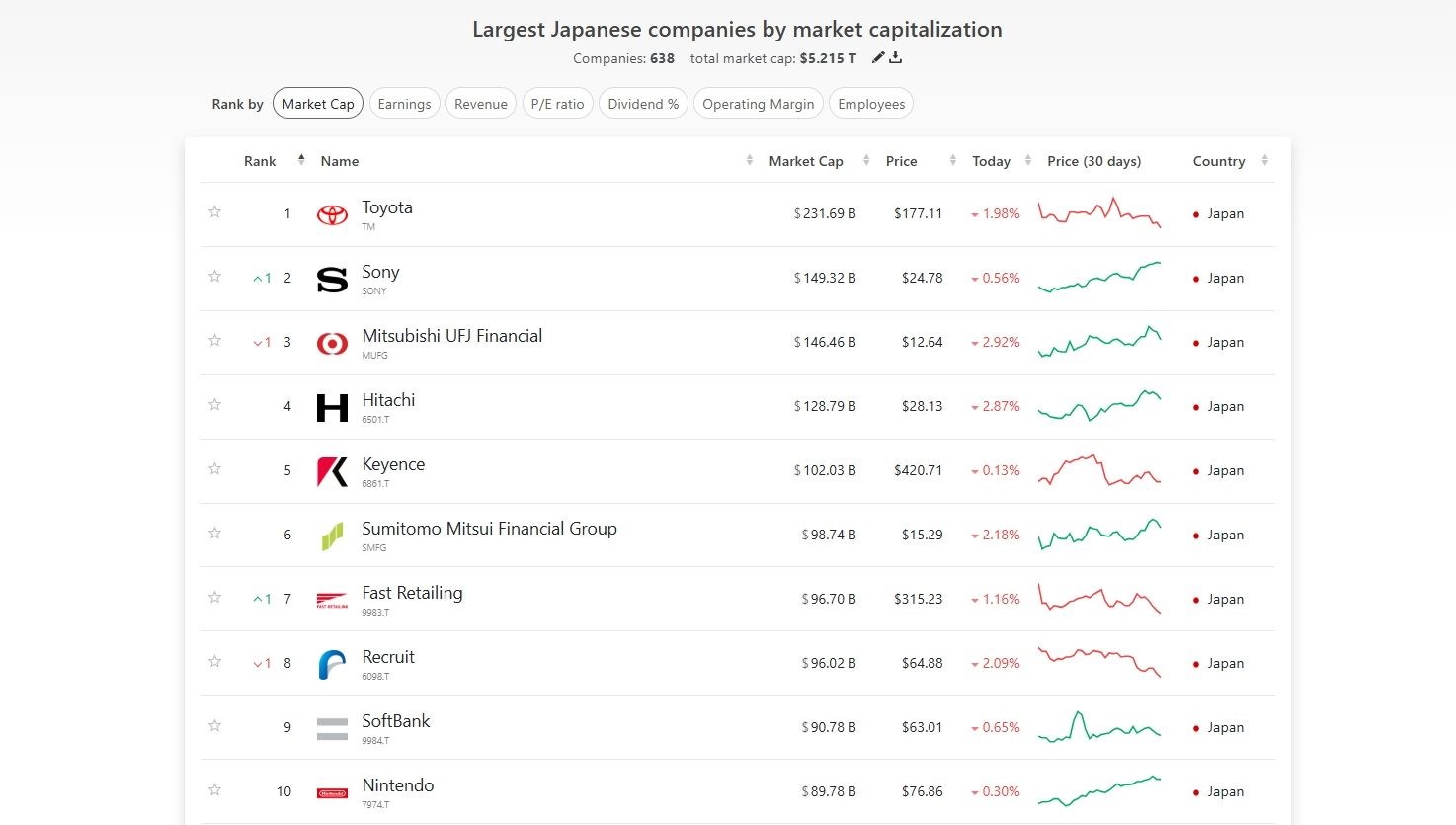Open the Sony company link
The width and height of the screenshot is (1456, 825).
click(x=380, y=272)
